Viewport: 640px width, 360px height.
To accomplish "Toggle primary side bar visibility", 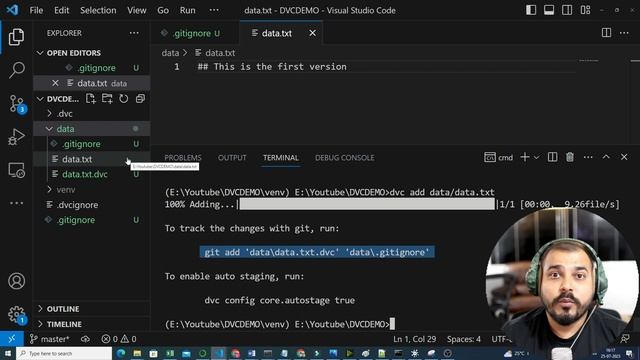I will 531,10.
